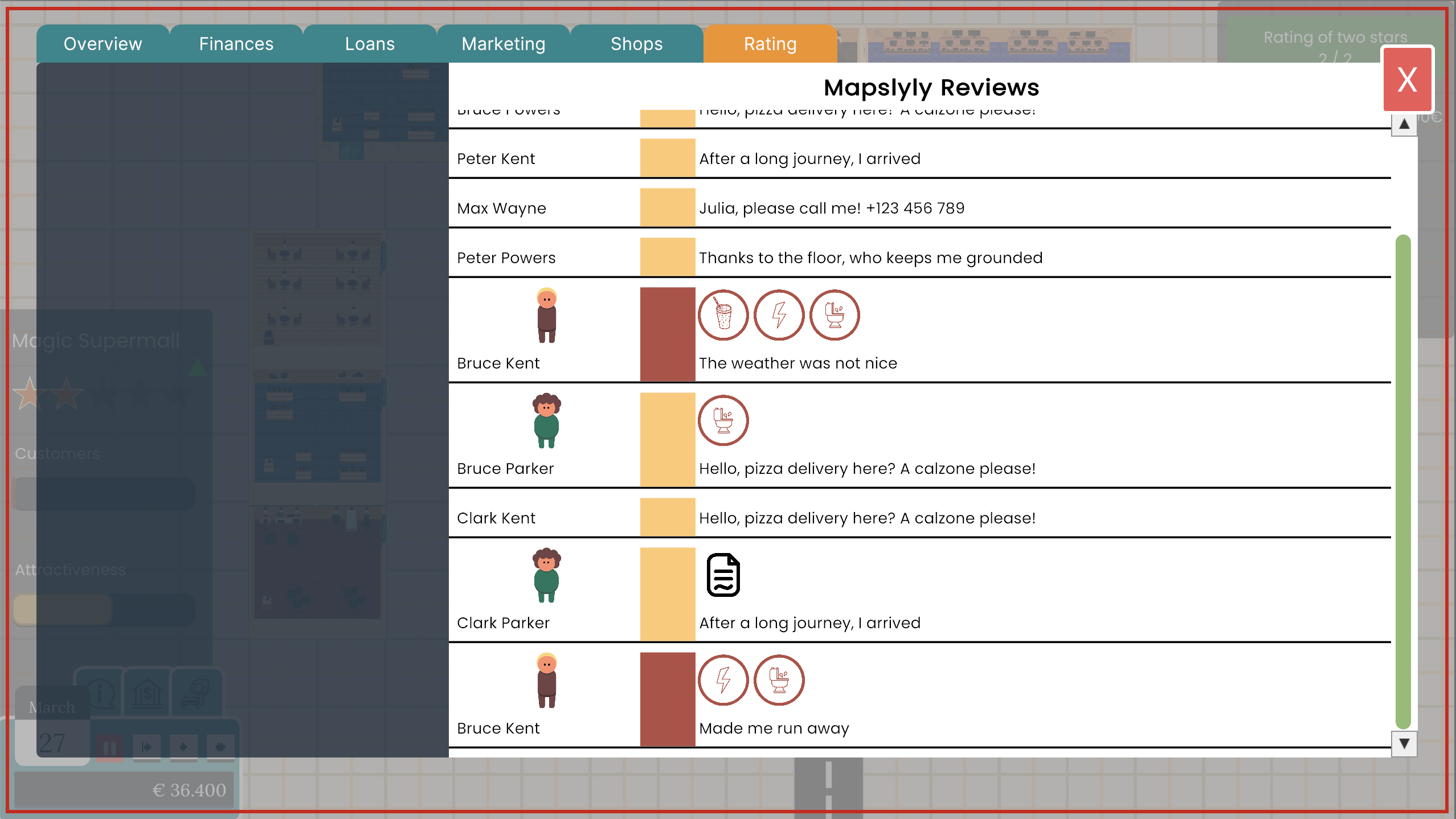
Task: Click the green scrollbar handle
Action: 1403,481
